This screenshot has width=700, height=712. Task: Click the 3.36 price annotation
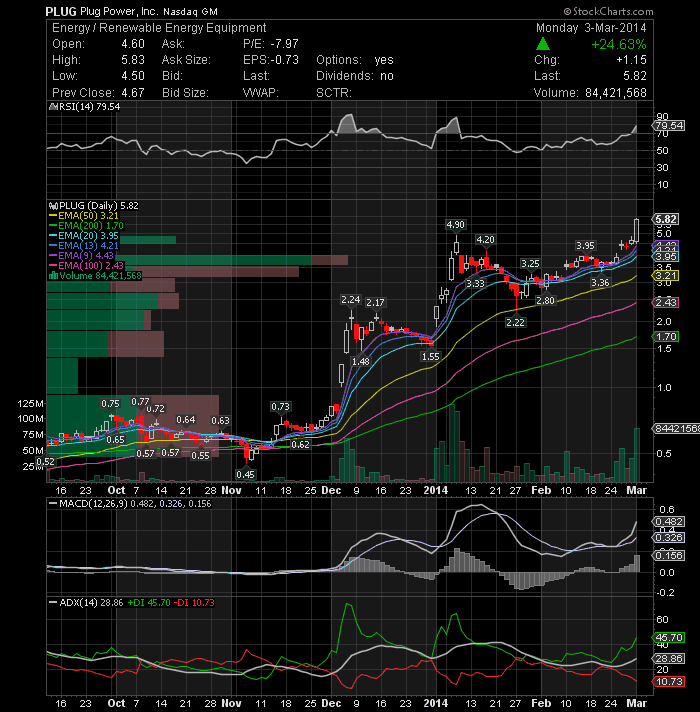(600, 282)
